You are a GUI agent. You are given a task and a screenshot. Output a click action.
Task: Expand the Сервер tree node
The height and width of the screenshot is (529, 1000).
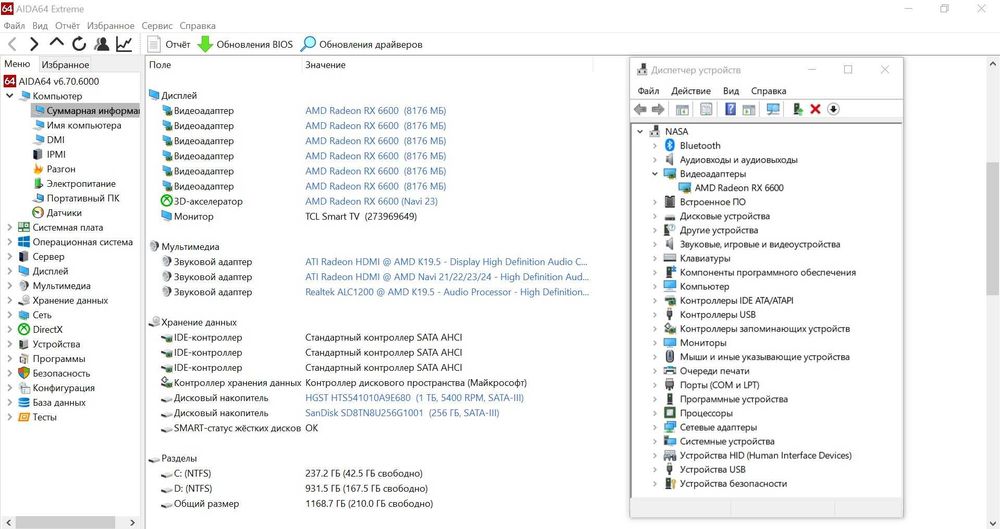tap(10, 257)
